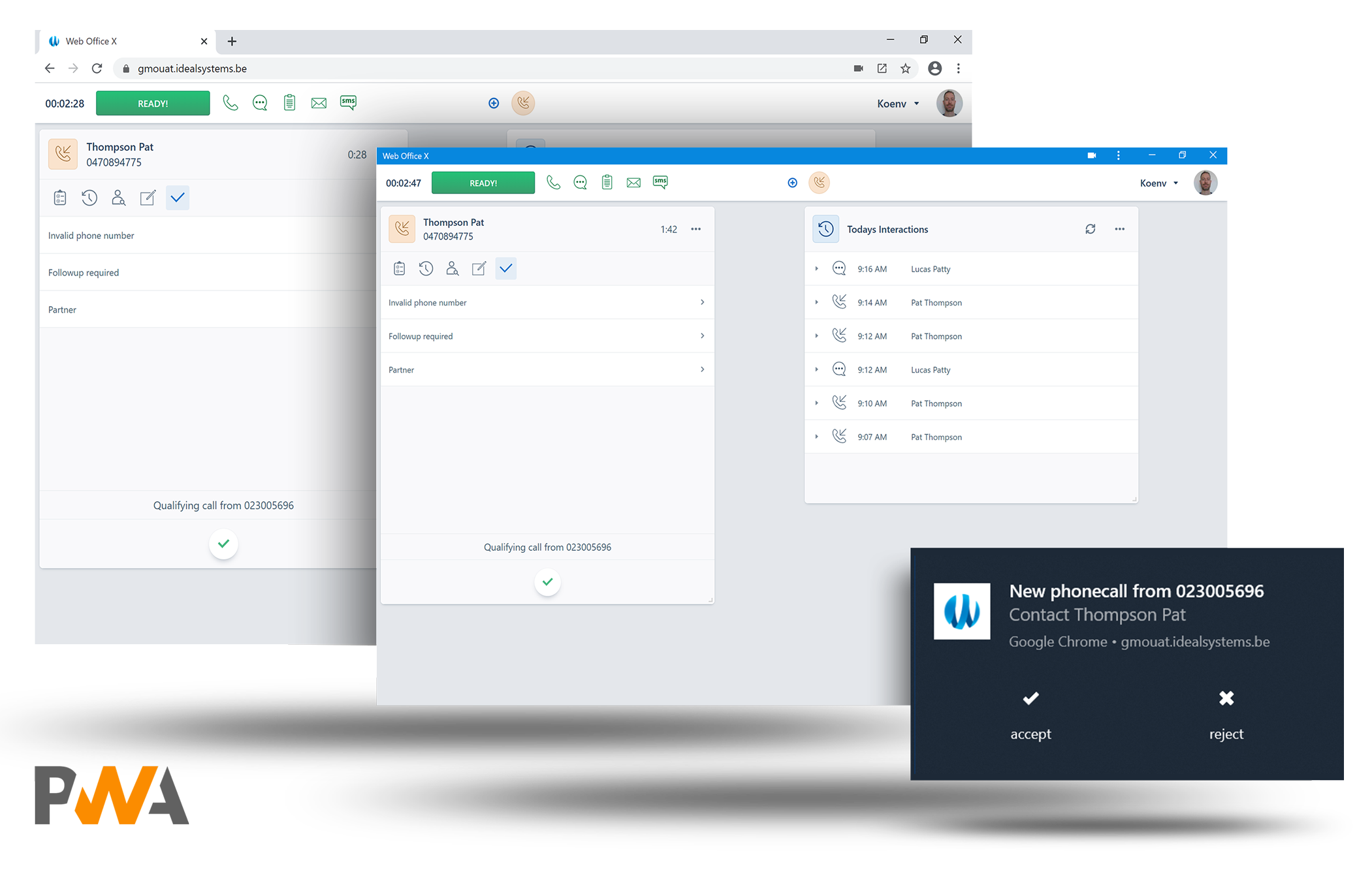The image size is (1372, 870).
Task: Click the phone call icon in front window toolbar
Action: point(553,183)
